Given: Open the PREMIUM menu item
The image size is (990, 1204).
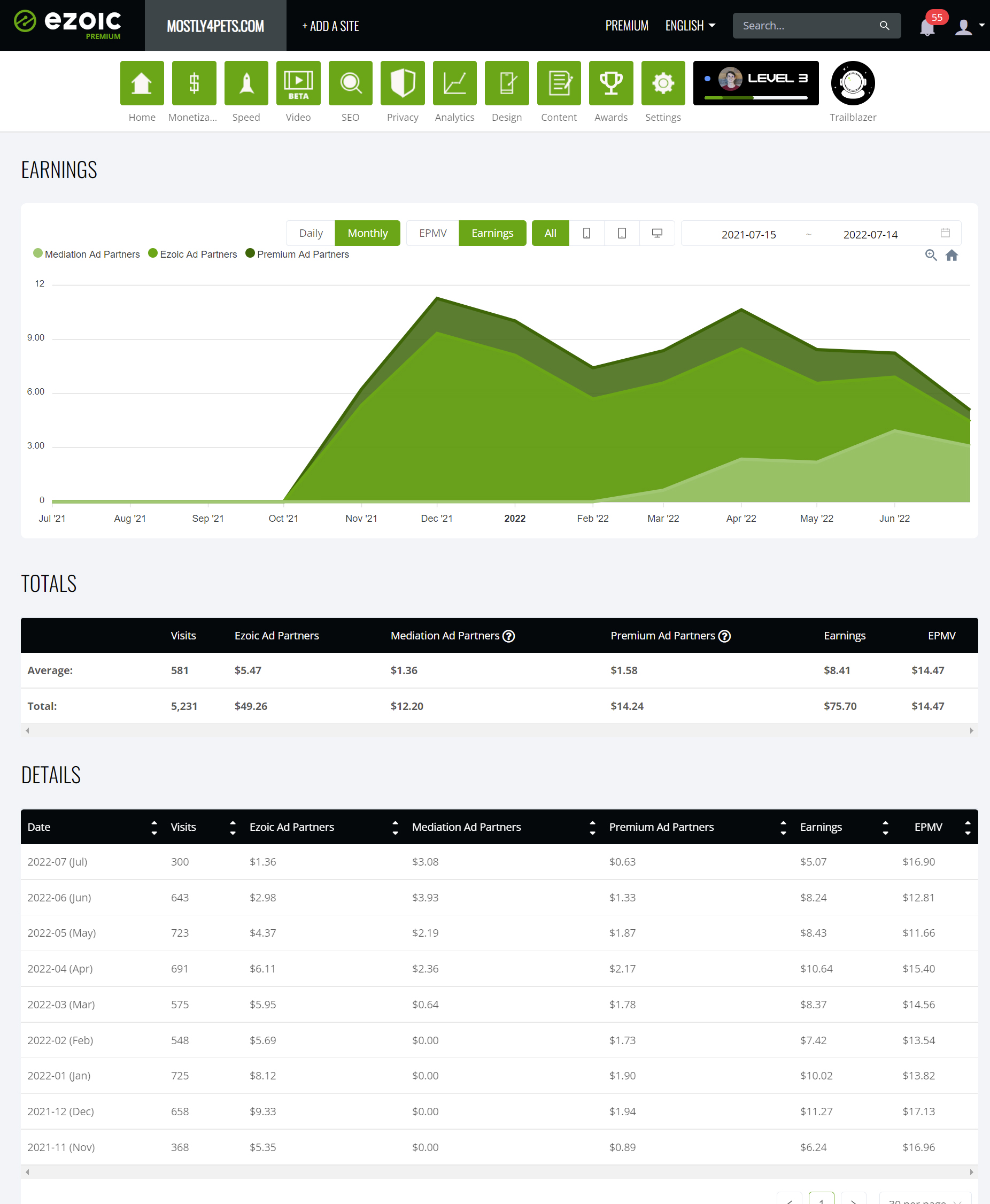Looking at the screenshot, I should (627, 26).
